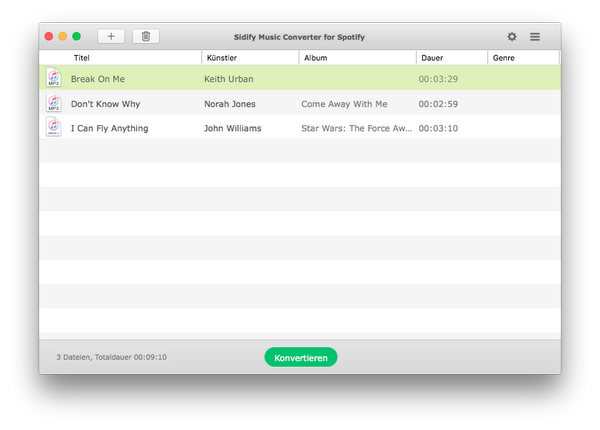The image size is (600, 430).
Task: Click album Come Away With Me
Action: pos(344,104)
